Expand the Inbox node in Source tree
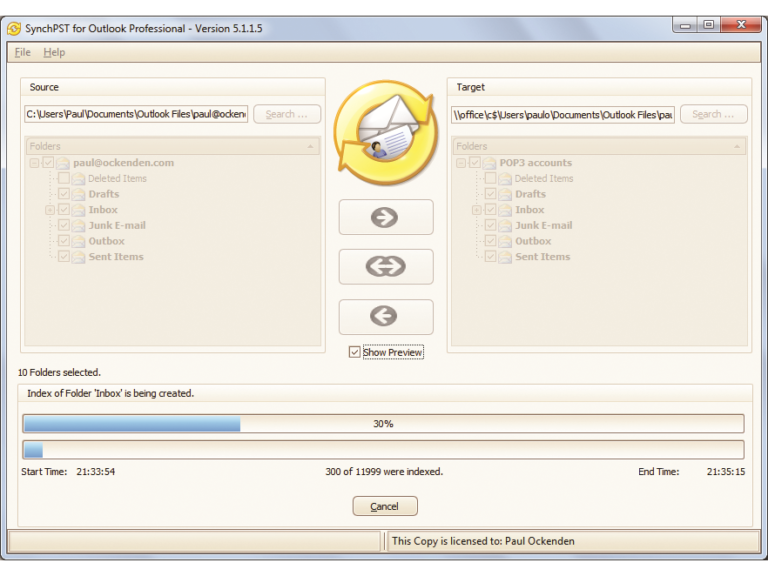 [x=50, y=210]
